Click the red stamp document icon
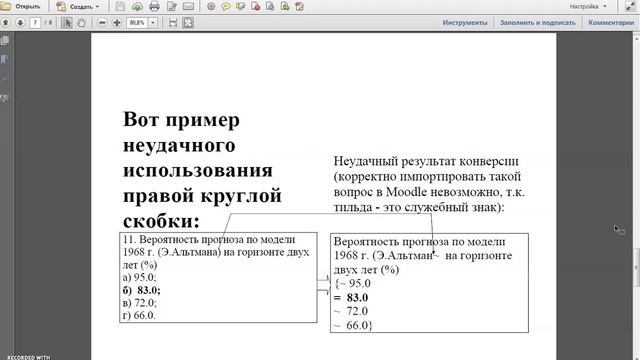Viewport: 640px width, 360px height. pyautogui.click(x=256, y=7)
